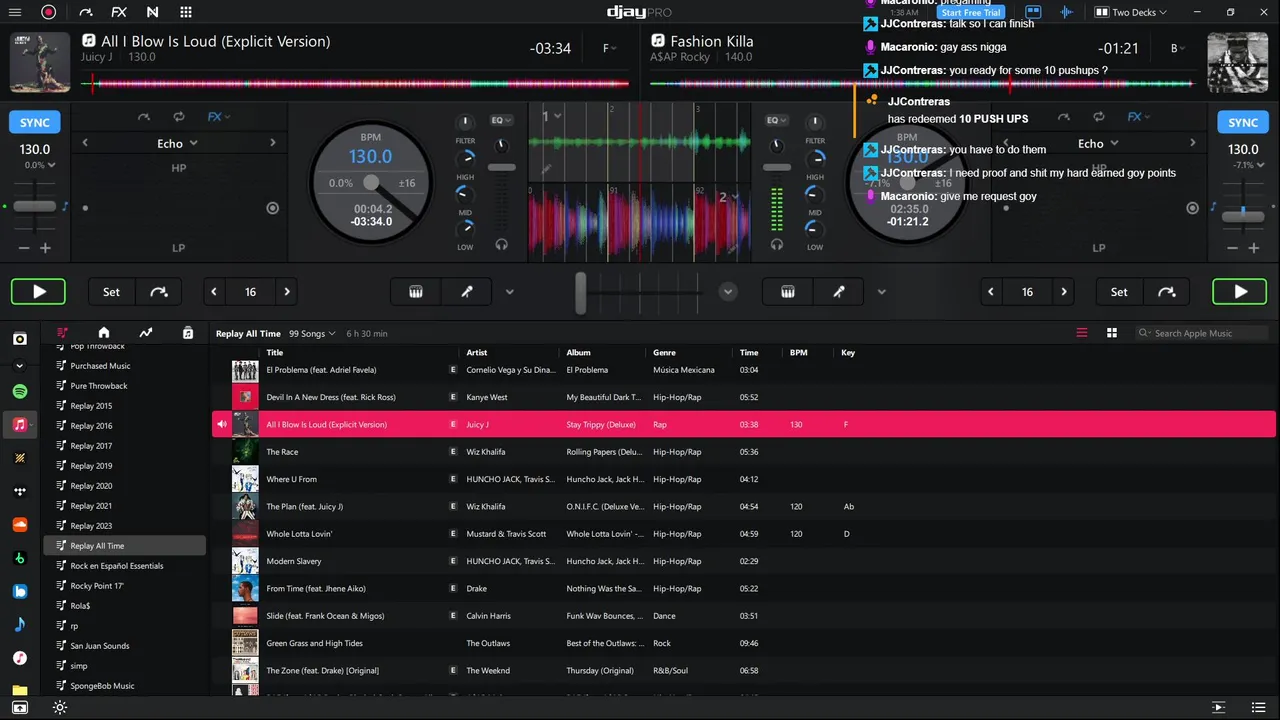Click Set cue on deck 1

pyautogui.click(x=111, y=292)
